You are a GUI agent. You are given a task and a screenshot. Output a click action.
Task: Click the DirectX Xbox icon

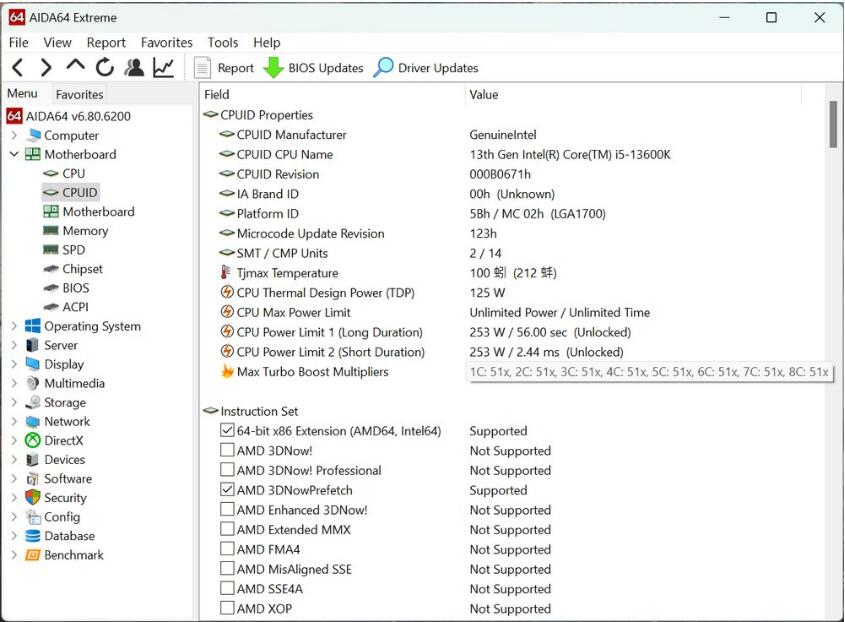33,440
